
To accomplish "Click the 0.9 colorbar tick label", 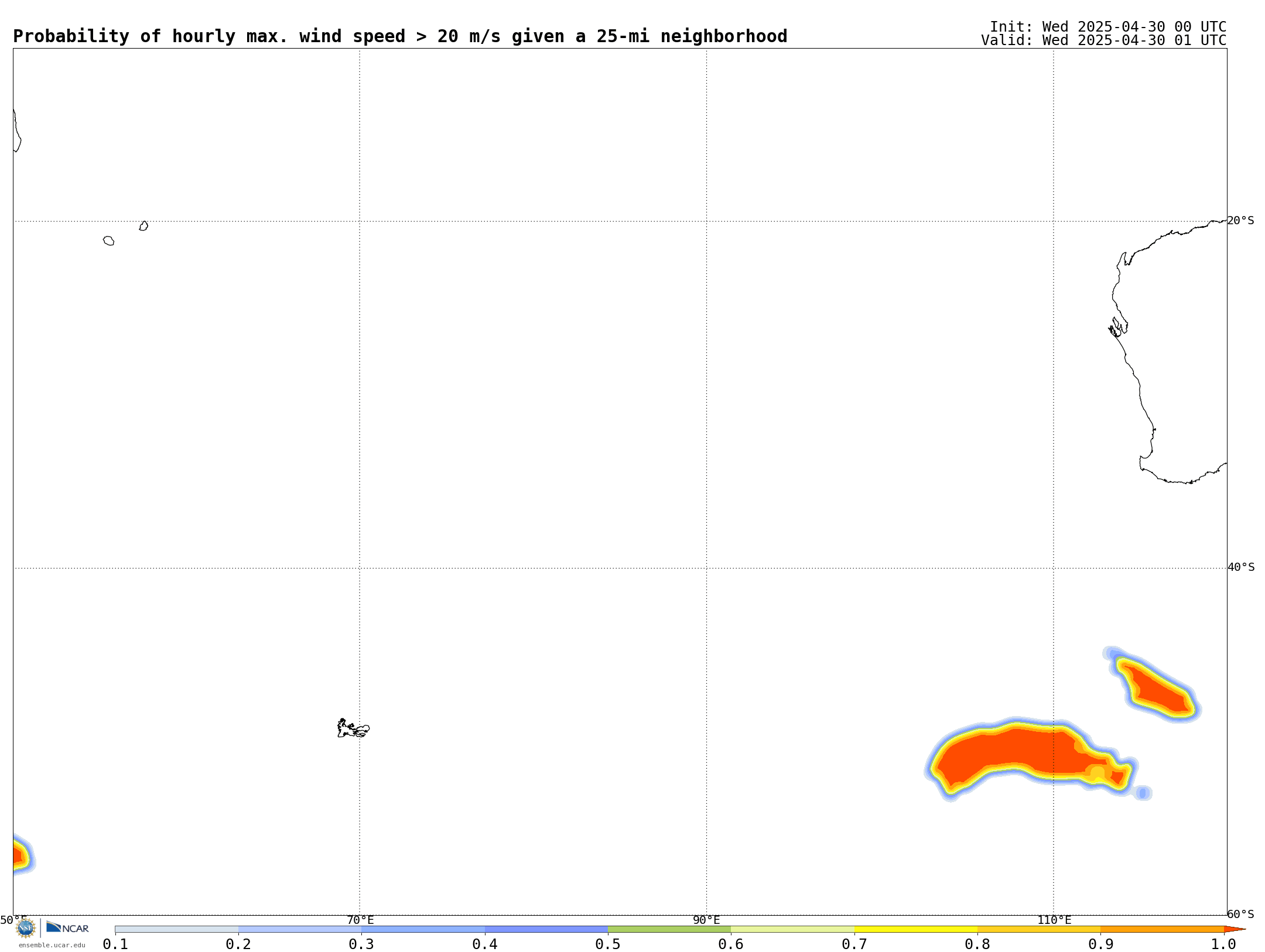I will tap(1100, 944).
